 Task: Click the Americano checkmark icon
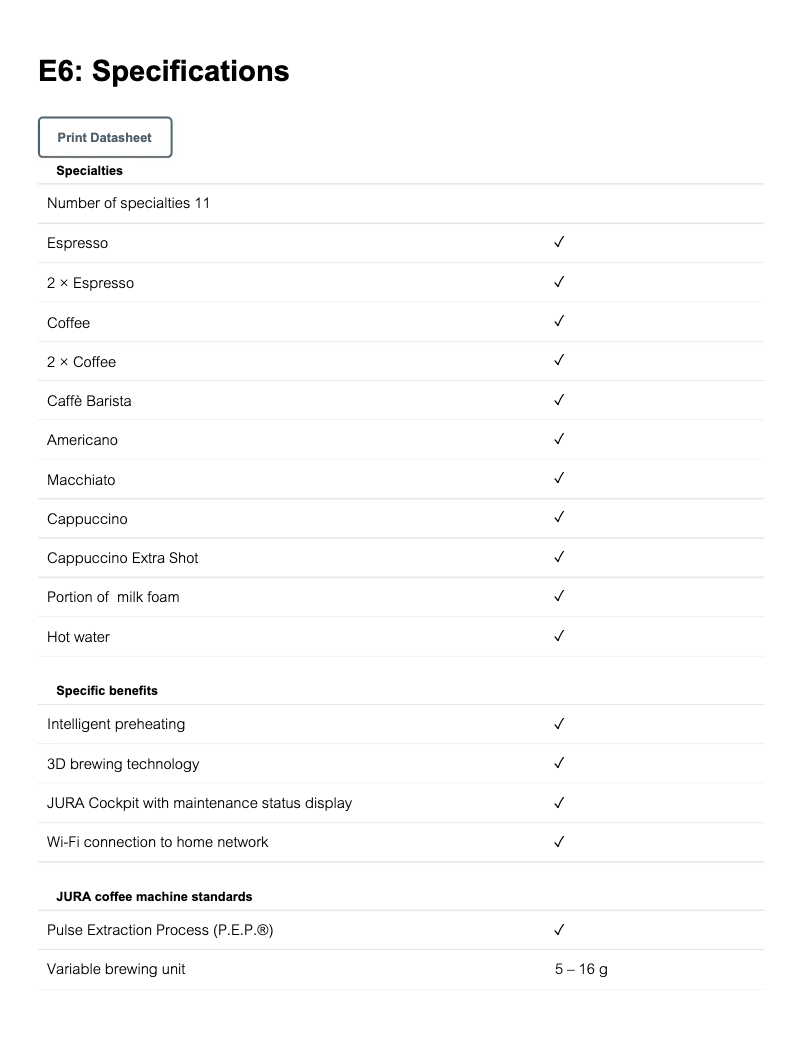tap(560, 439)
